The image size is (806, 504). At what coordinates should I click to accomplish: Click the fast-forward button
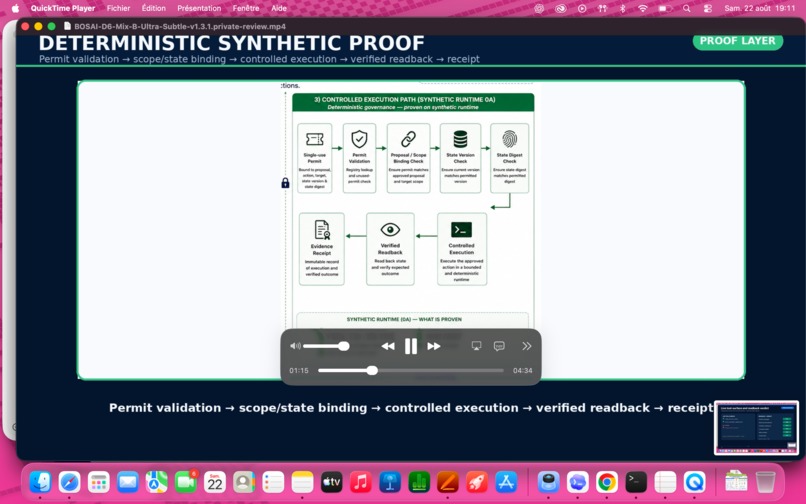coord(434,346)
